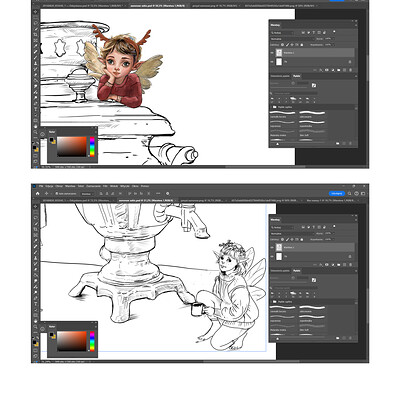Click the brush search field in lower Pędzle panel
The width and height of the screenshot is (400, 400).
coord(295,288)
